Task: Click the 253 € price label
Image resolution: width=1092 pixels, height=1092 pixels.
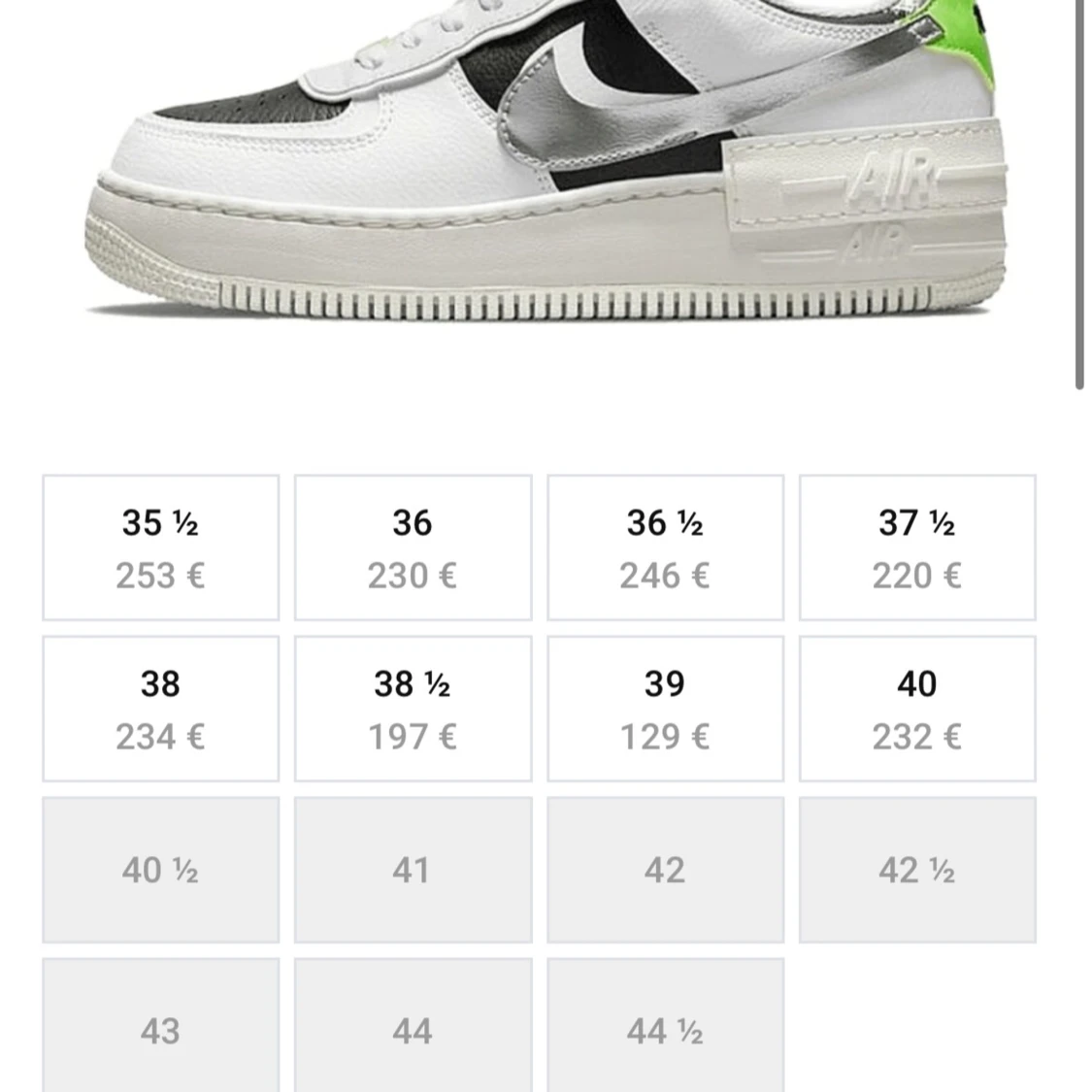Action: pos(160,576)
